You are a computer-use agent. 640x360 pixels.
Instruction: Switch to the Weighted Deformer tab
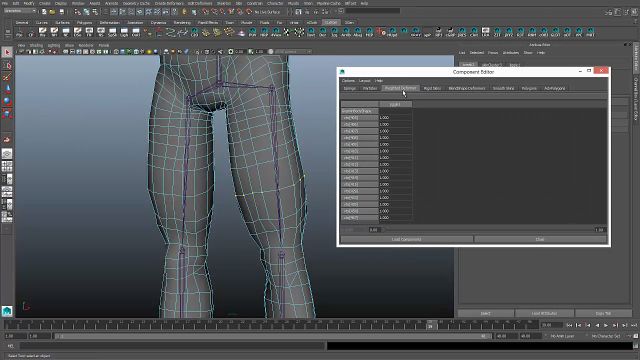click(400, 88)
